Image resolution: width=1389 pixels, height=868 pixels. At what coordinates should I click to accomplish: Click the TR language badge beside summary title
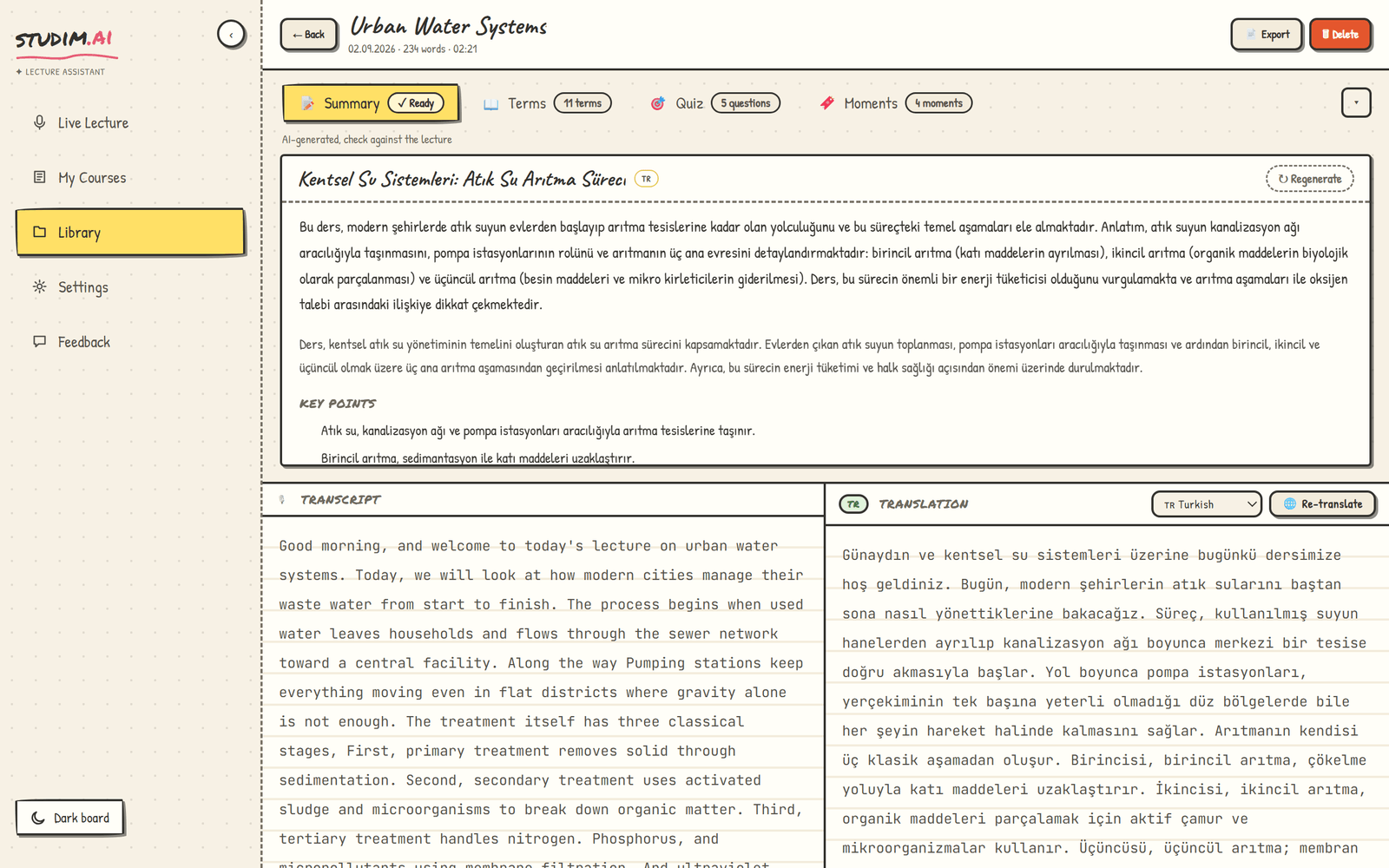tap(647, 179)
